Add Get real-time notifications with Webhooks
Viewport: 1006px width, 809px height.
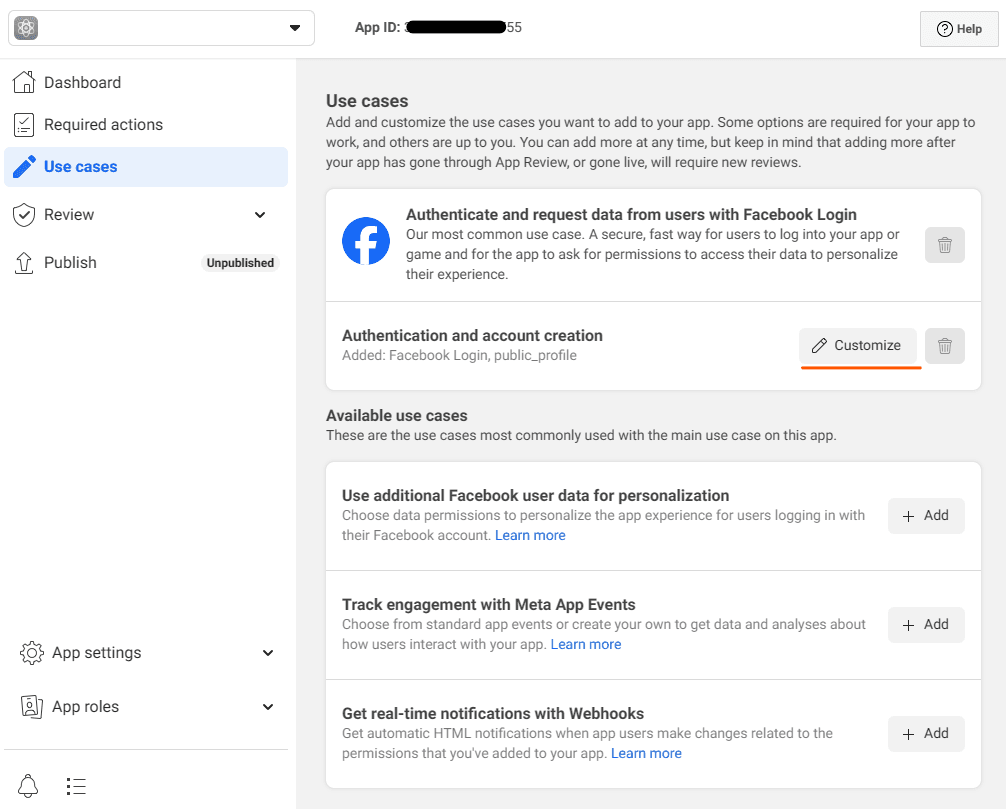click(x=926, y=734)
